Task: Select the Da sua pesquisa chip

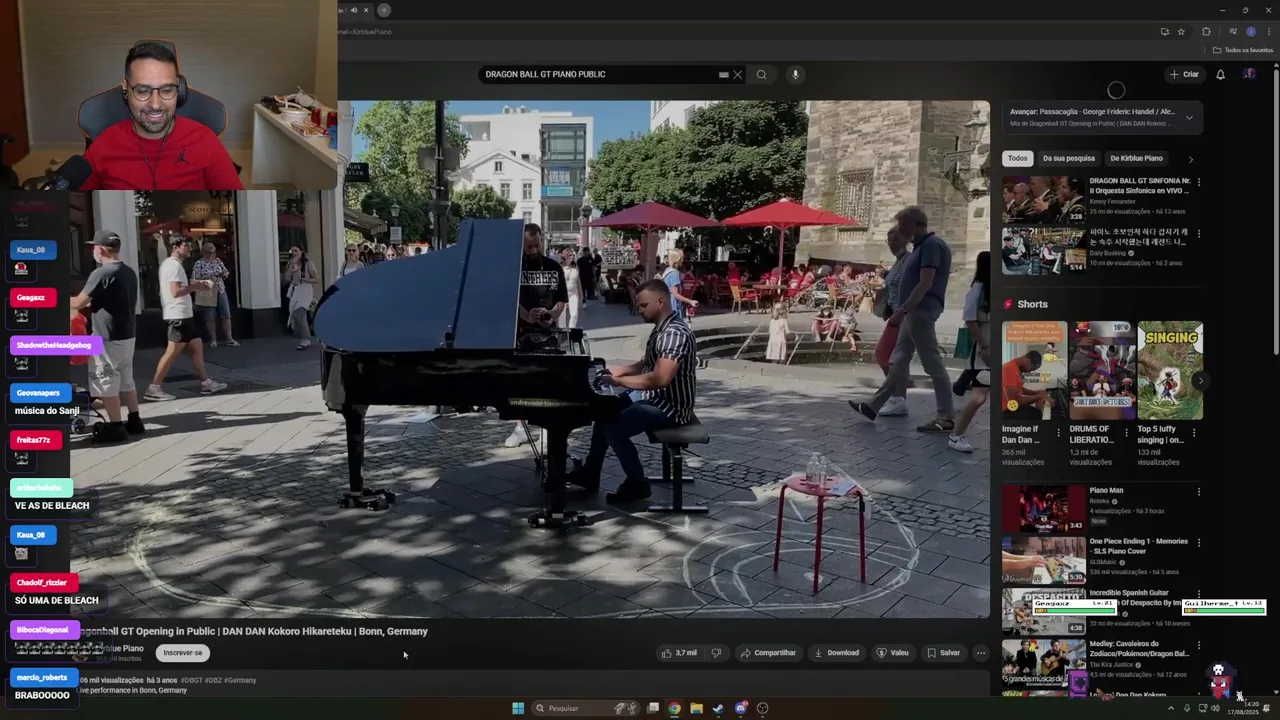Action: click(x=1069, y=158)
